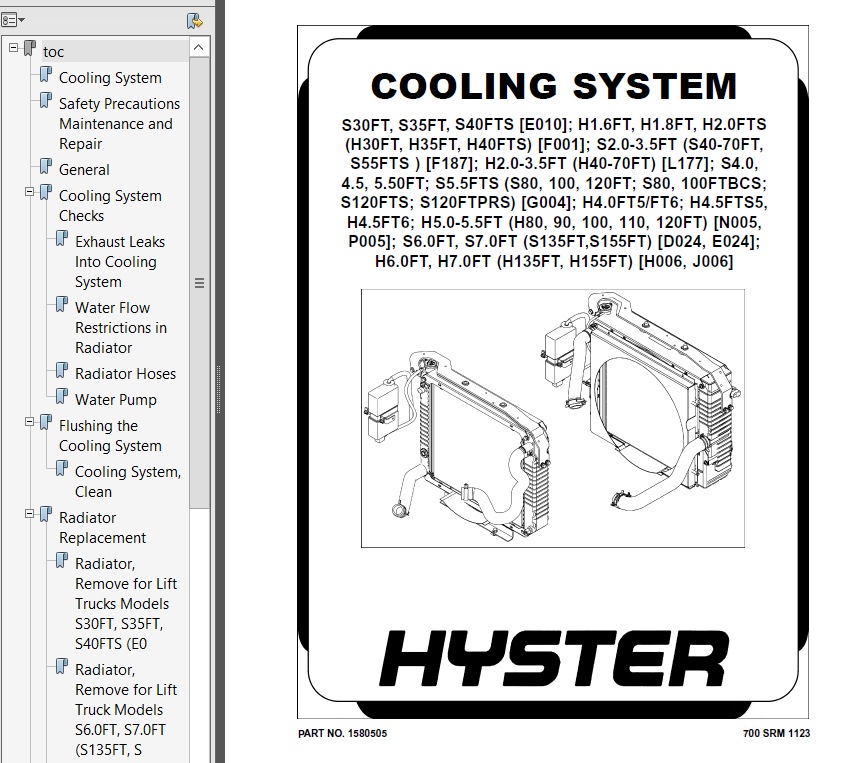Open the Water Pump bookmark

point(116,400)
